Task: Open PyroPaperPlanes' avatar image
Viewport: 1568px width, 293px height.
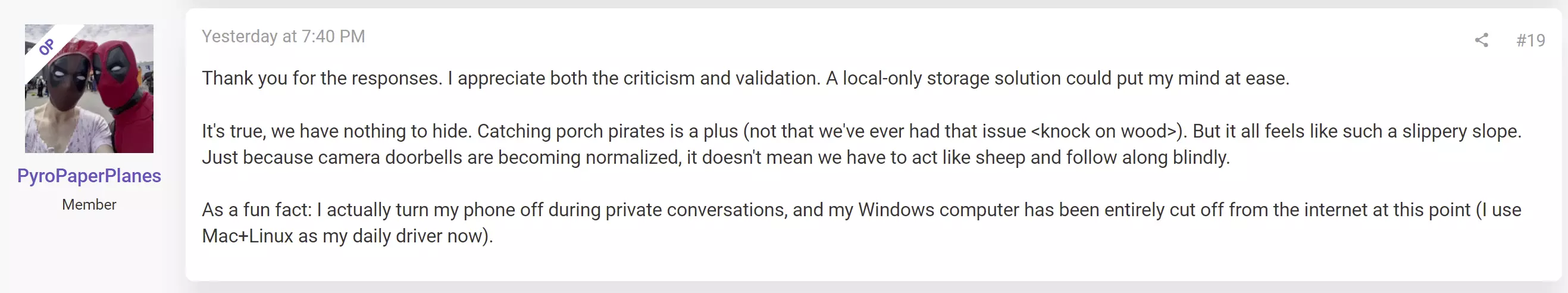Action: pyautogui.click(x=89, y=88)
